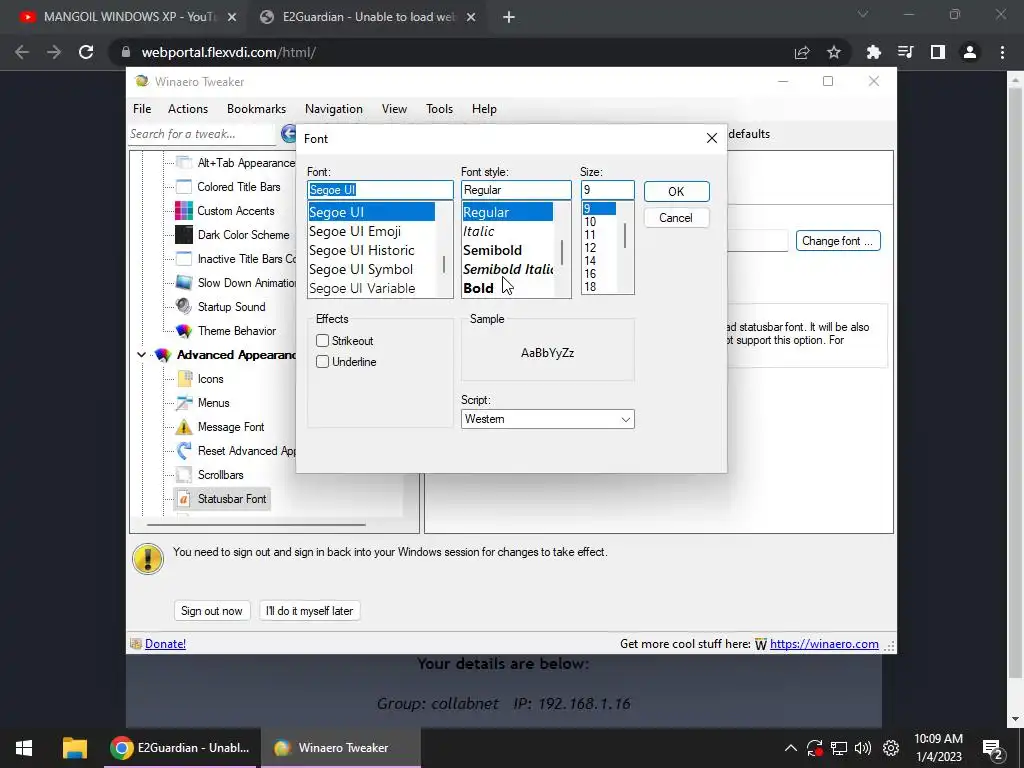Viewport: 1024px width, 768px height.
Task: Click the Dark Color Scheme icon
Action: coord(184,234)
